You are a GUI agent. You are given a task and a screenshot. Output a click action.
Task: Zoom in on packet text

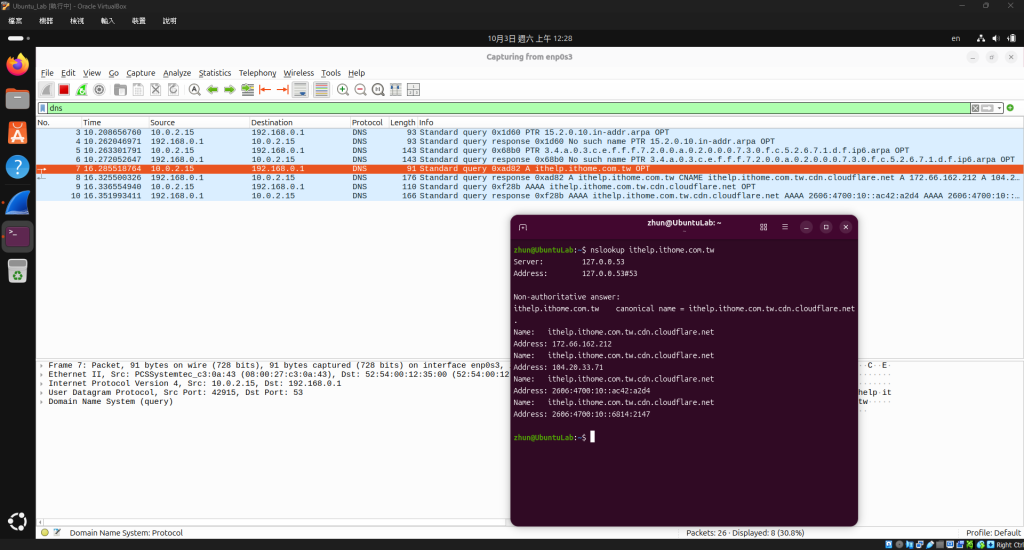(343, 90)
